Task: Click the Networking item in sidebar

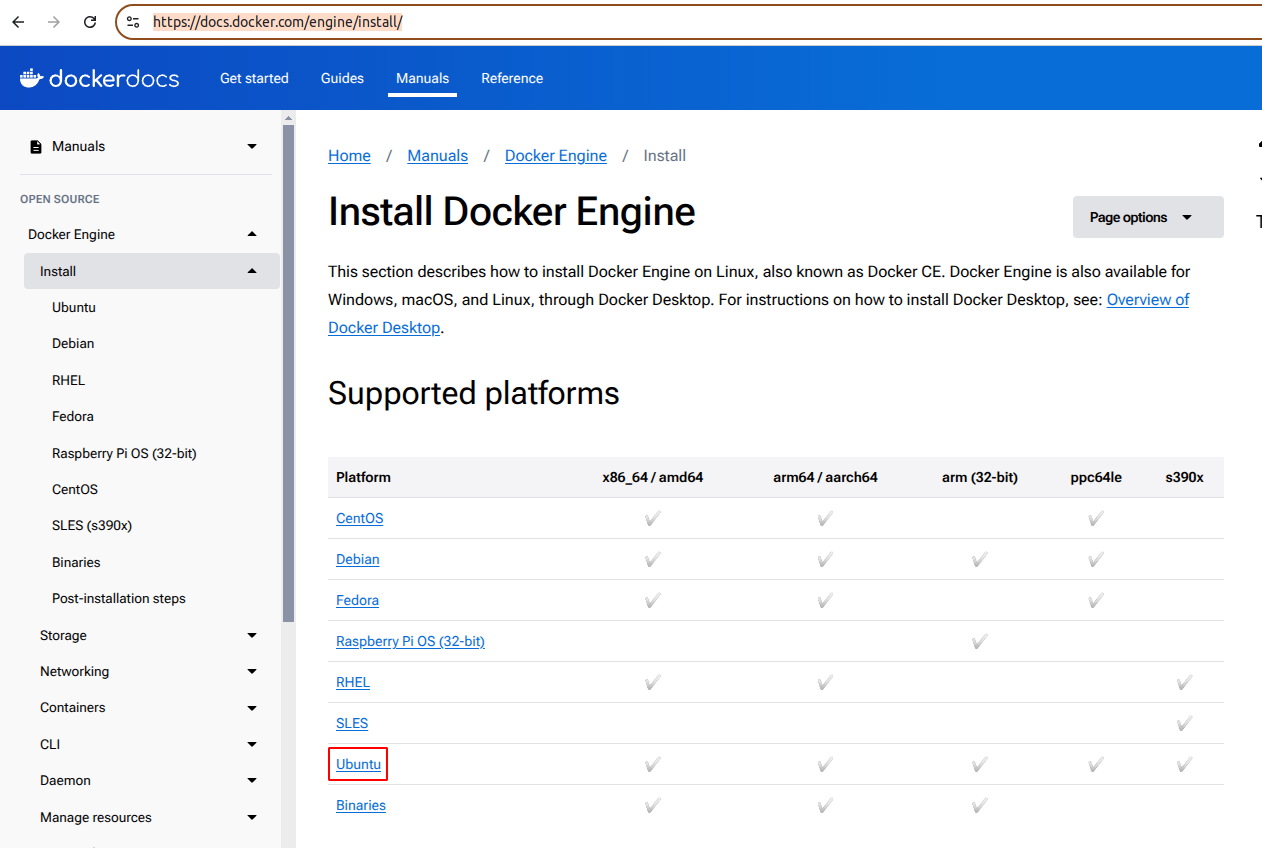Action: click(74, 671)
